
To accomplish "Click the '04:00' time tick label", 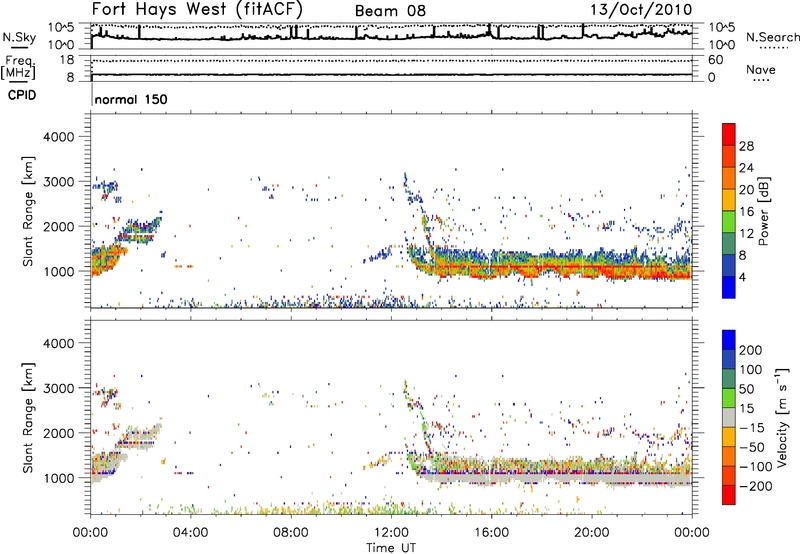I will (191, 533).
